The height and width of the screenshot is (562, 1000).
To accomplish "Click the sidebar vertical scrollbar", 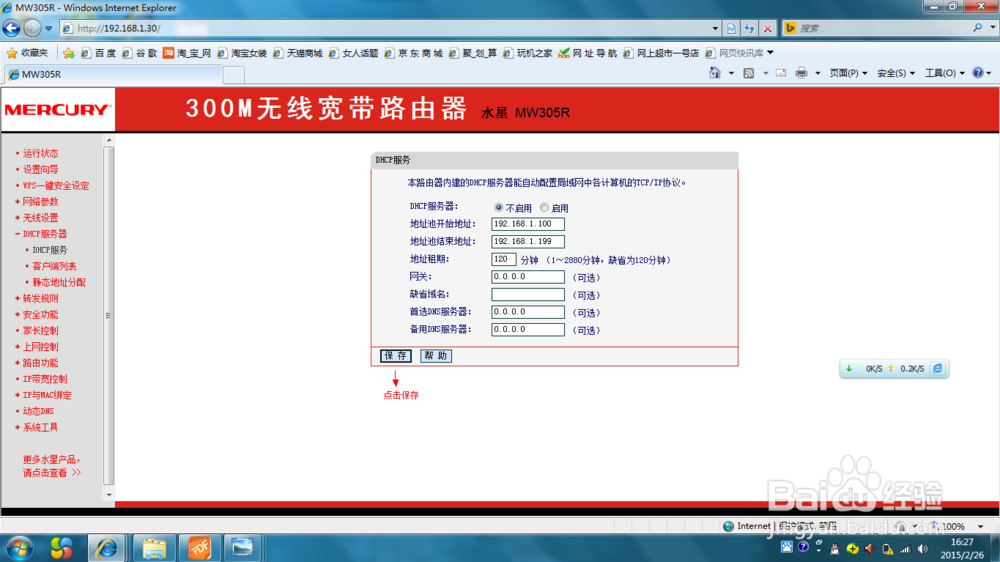I will pyautogui.click(x=108, y=315).
